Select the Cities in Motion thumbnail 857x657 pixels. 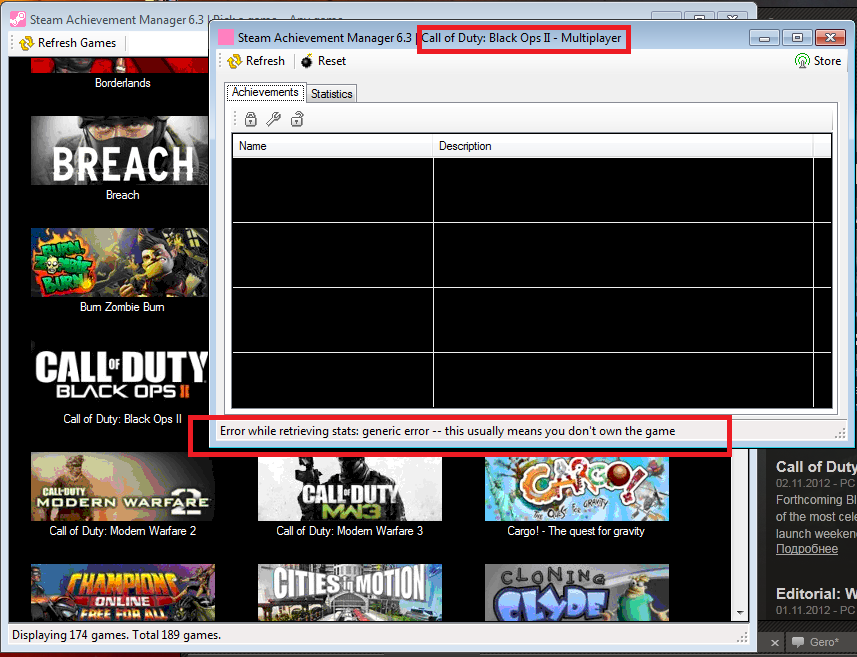point(350,593)
